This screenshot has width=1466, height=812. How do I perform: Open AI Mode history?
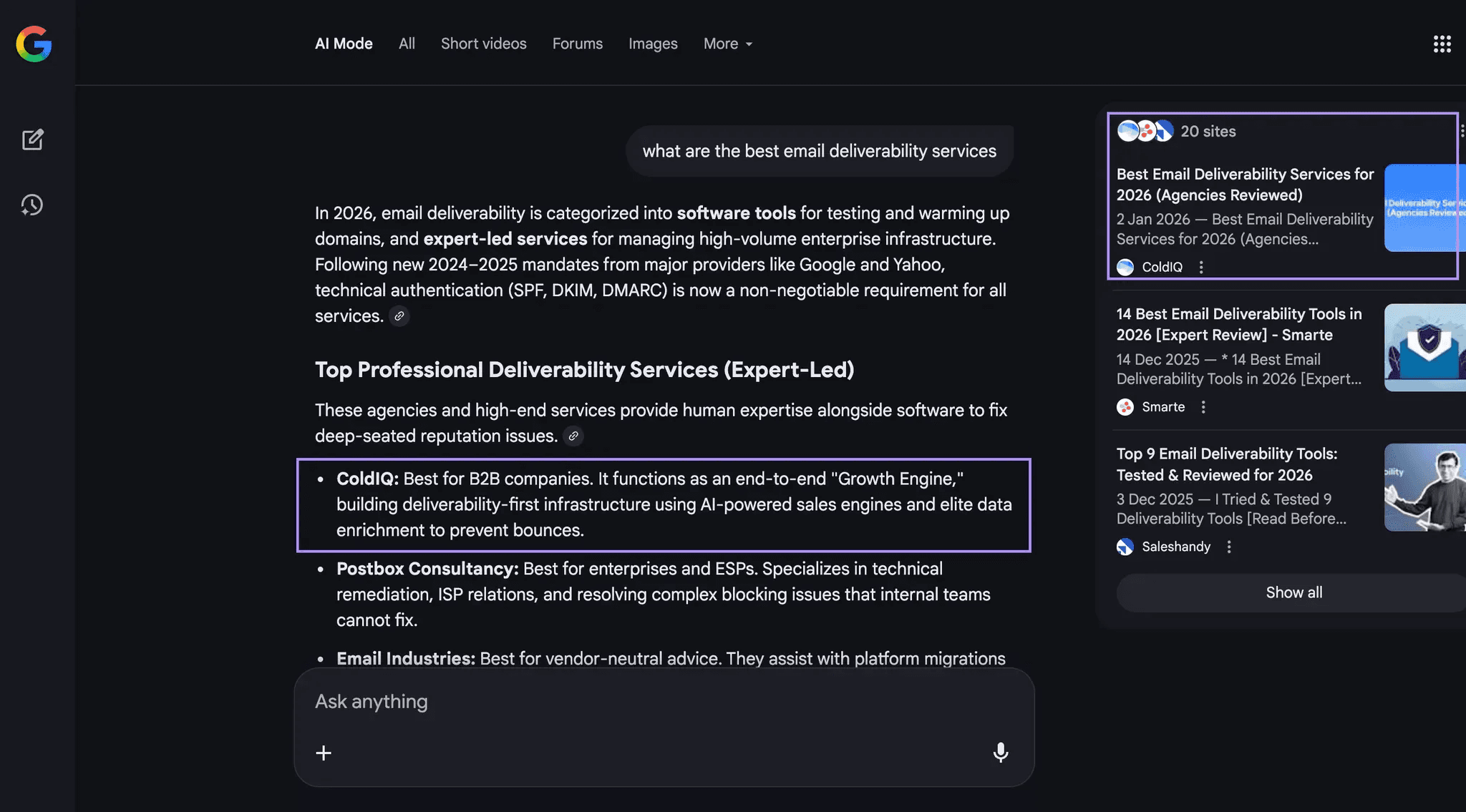(x=32, y=205)
